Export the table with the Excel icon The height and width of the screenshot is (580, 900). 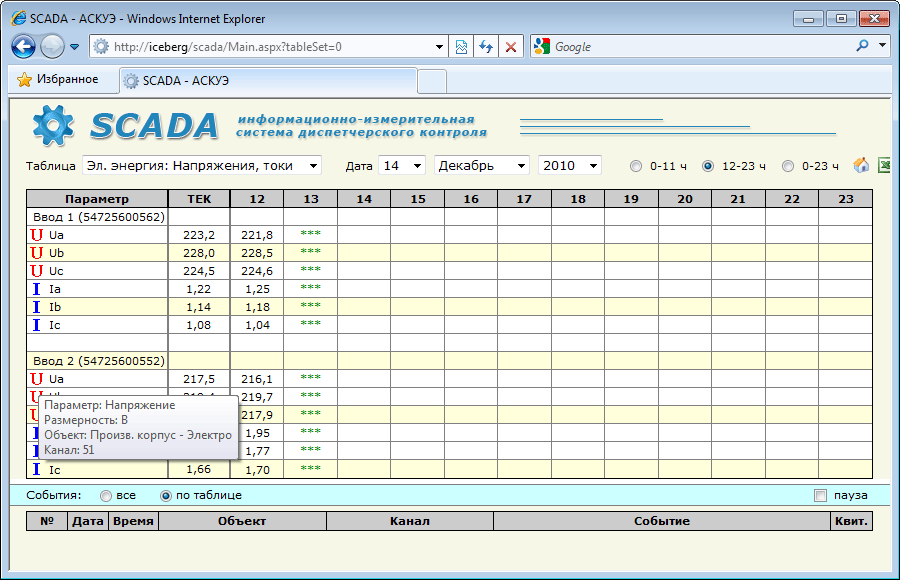885,165
